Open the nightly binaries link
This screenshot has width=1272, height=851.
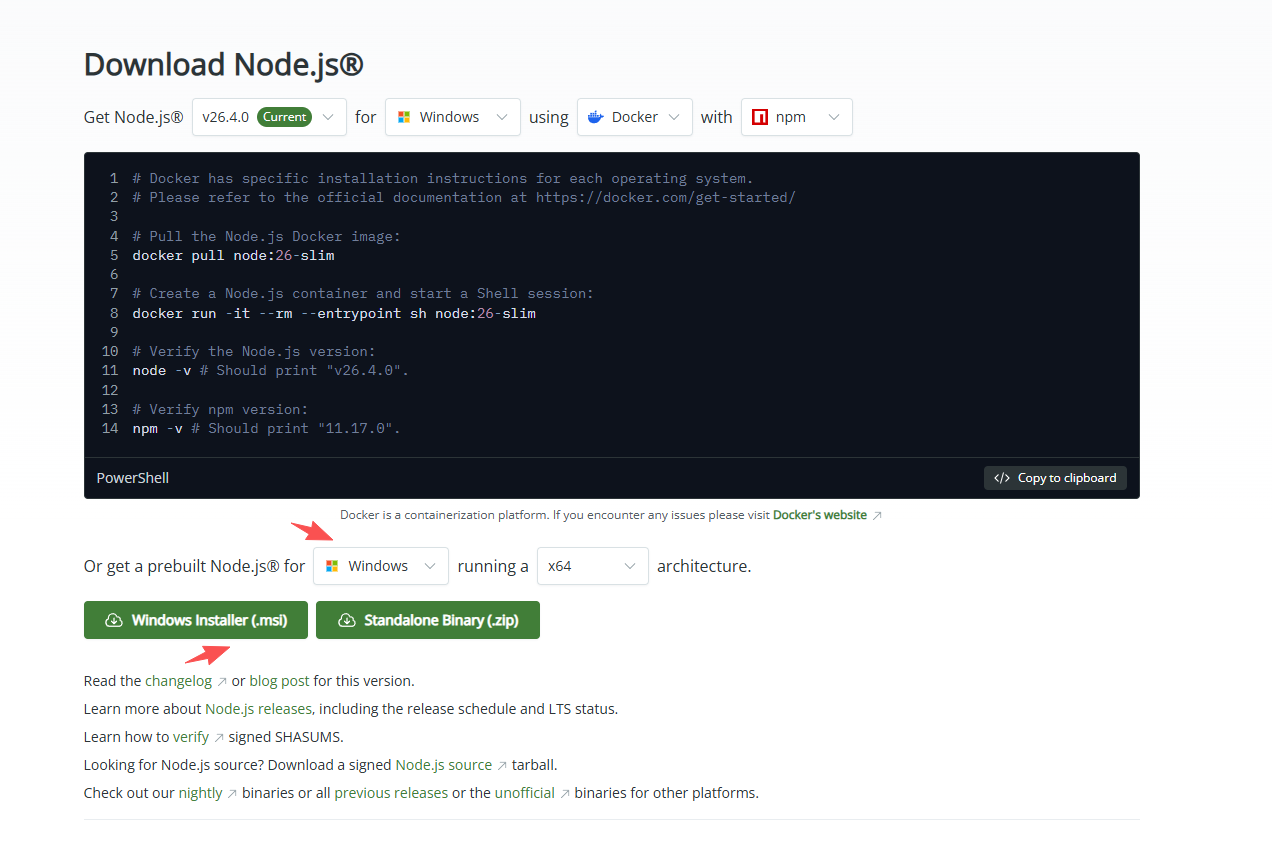coord(200,793)
